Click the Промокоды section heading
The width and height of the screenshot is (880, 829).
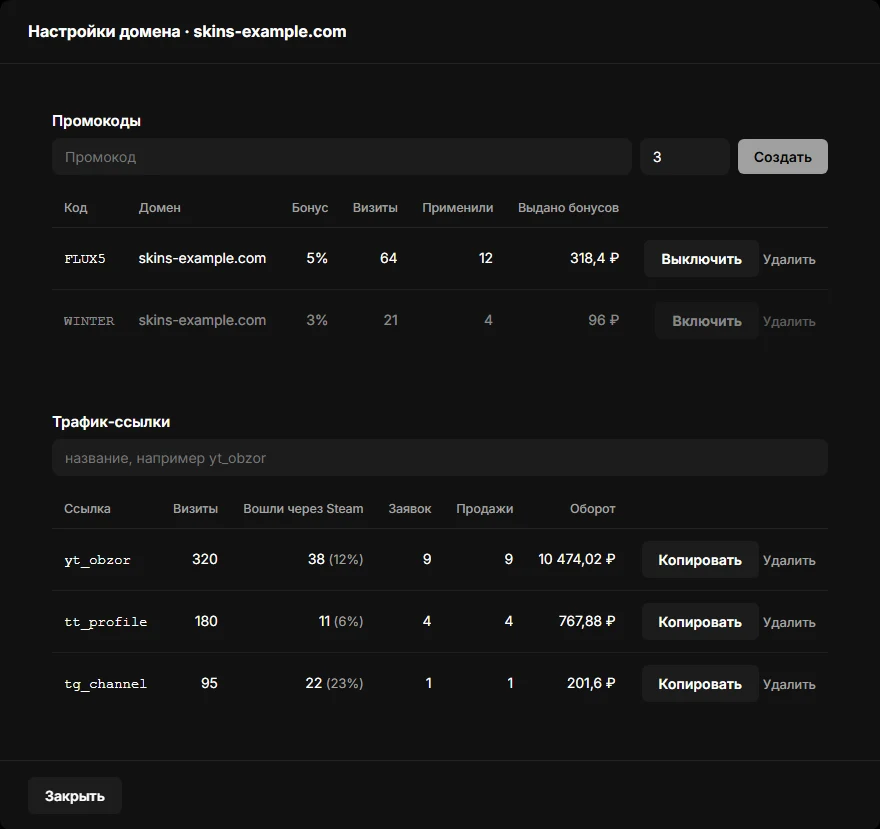[97, 121]
